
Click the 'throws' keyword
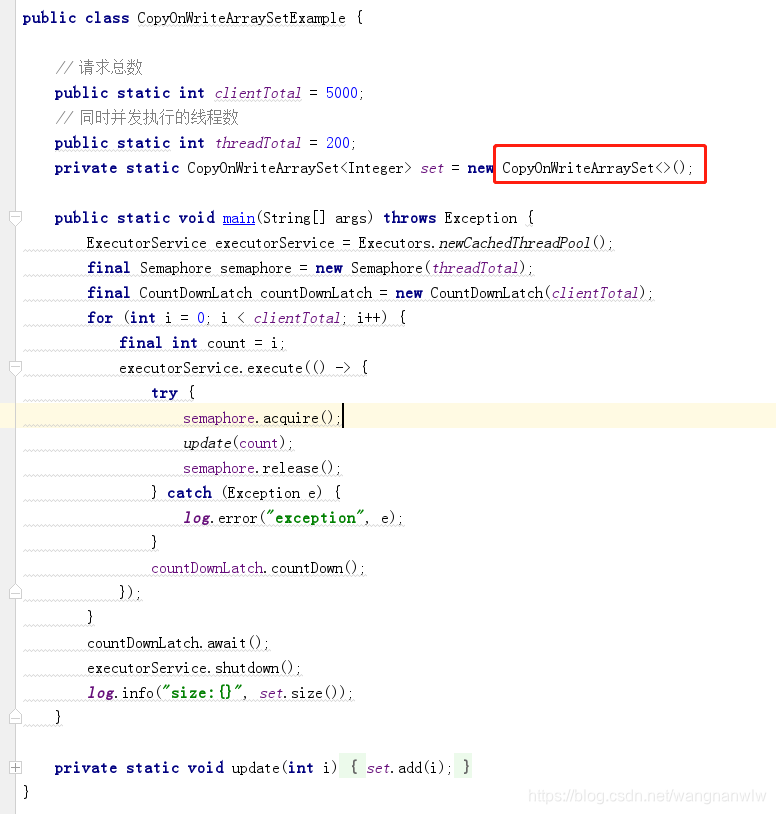coord(410,218)
